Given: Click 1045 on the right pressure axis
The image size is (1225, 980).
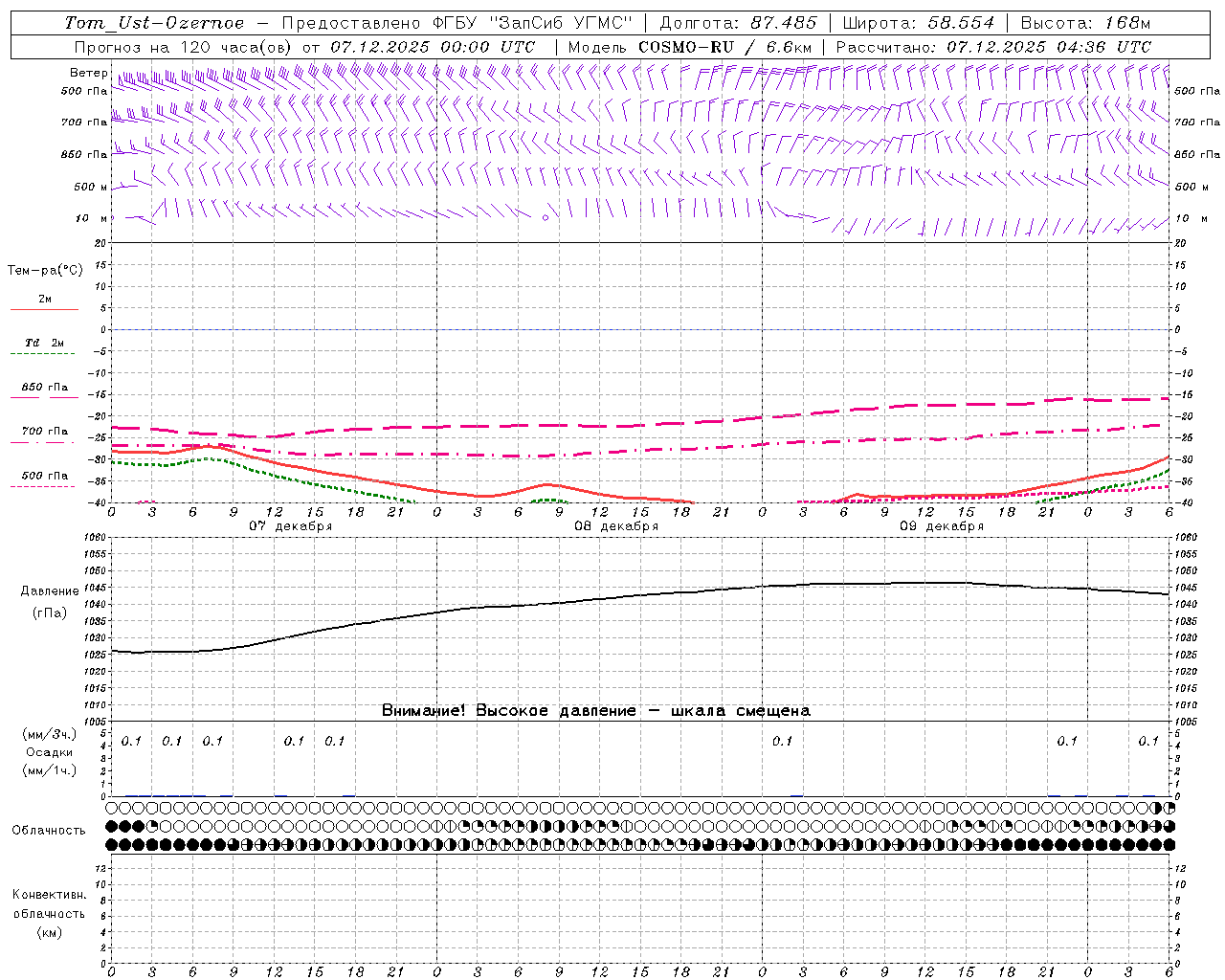Looking at the screenshot, I should pos(1185,588).
